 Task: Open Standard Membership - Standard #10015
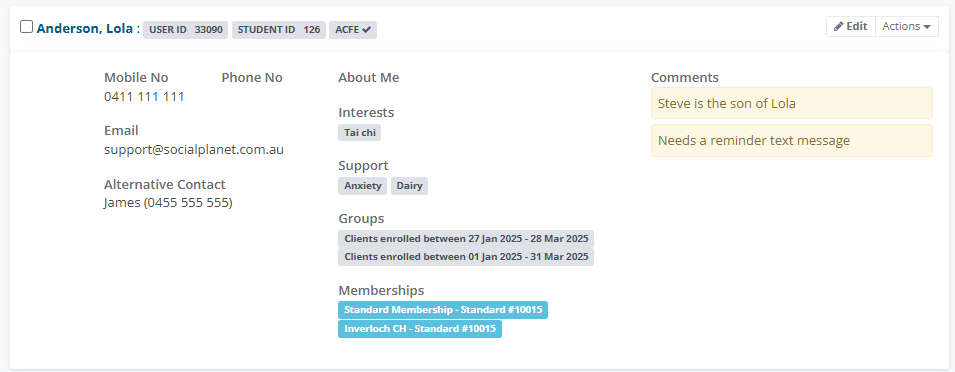443,310
